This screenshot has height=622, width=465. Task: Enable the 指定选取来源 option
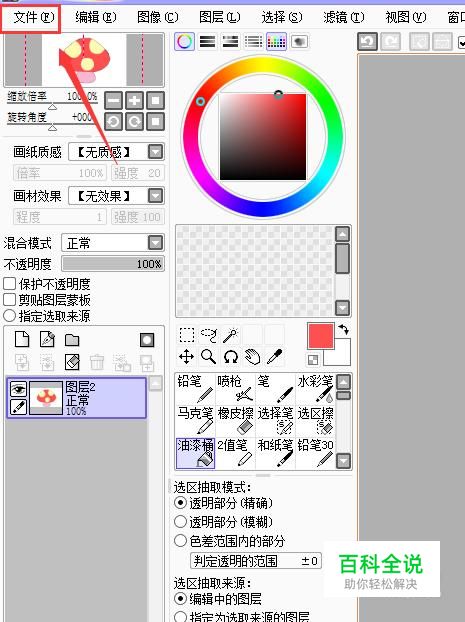[x=10, y=316]
